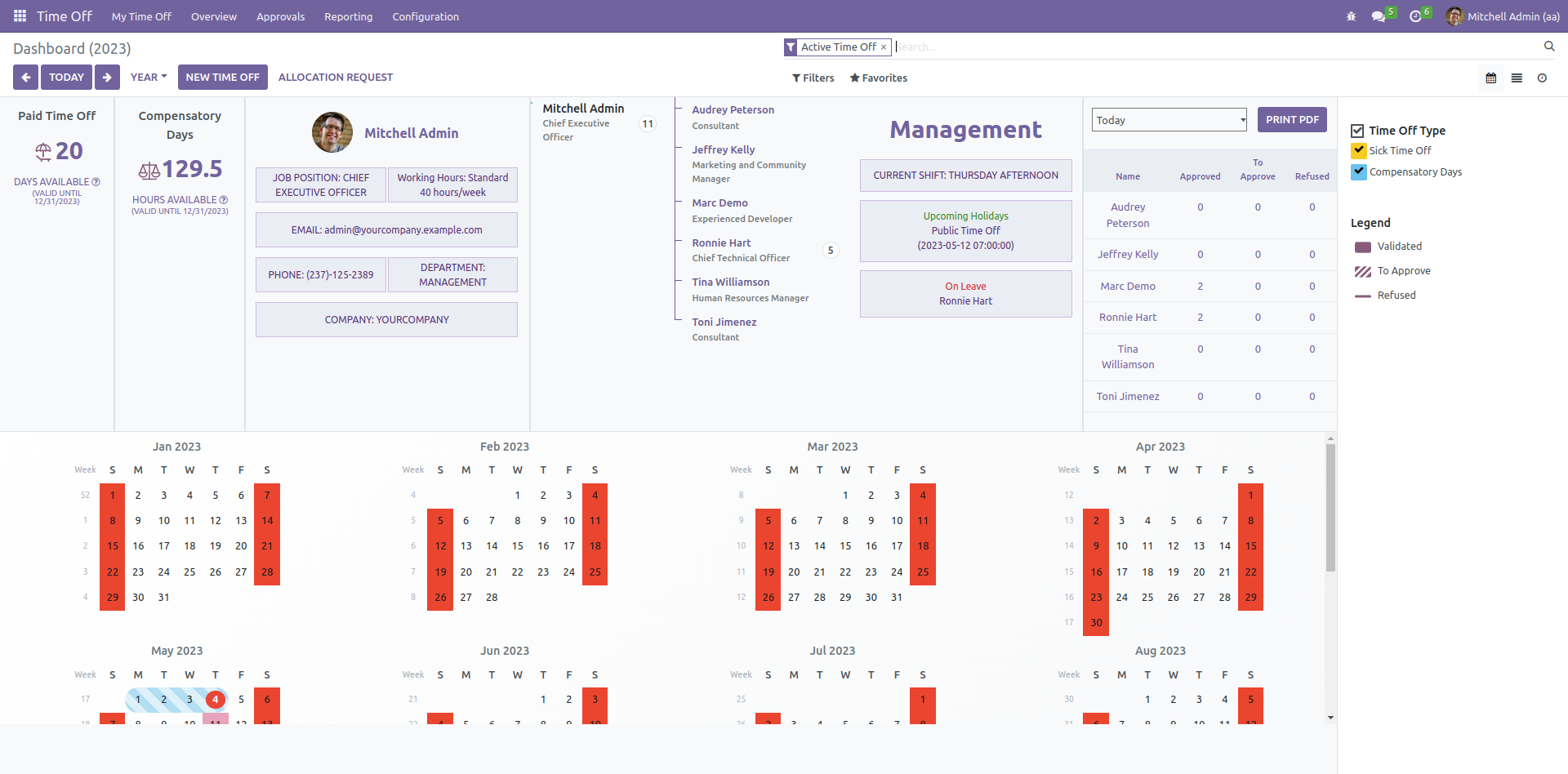Switch to list view icon

tap(1517, 78)
